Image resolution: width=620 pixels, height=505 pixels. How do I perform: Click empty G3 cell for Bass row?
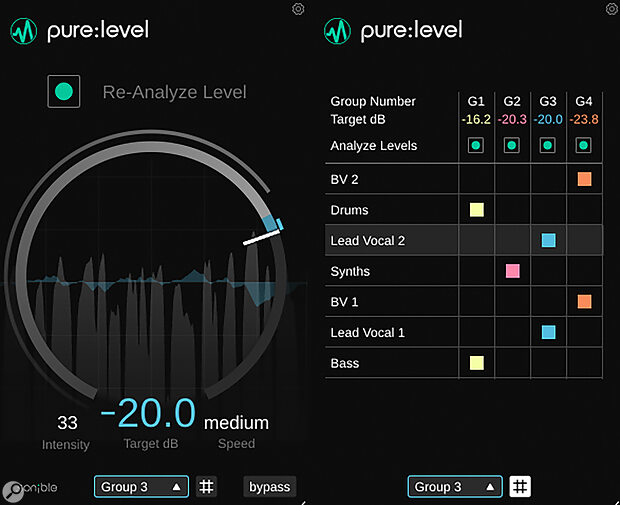pyautogui.click(x=548, y=363)
